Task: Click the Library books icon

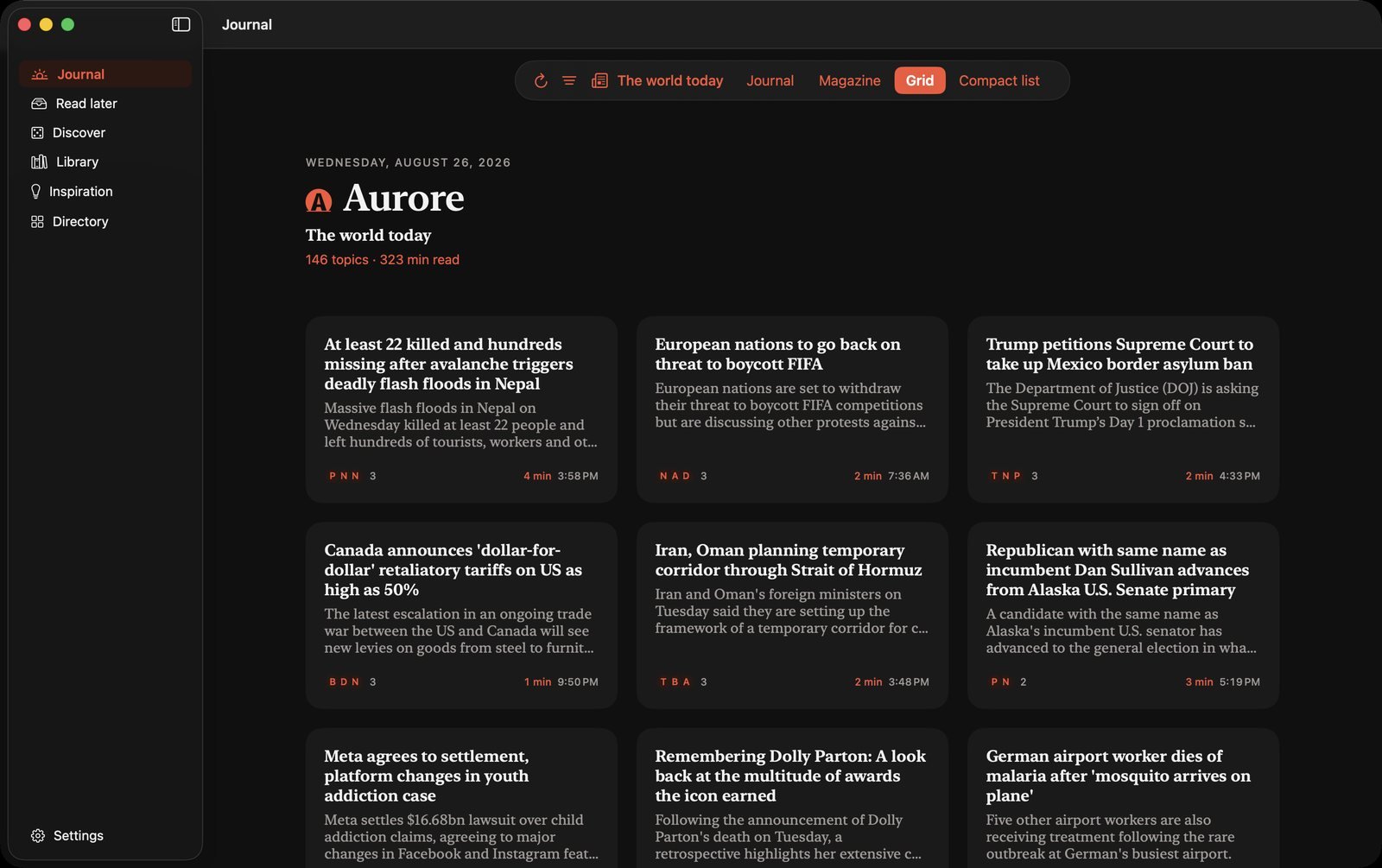Action: (39, 162)
